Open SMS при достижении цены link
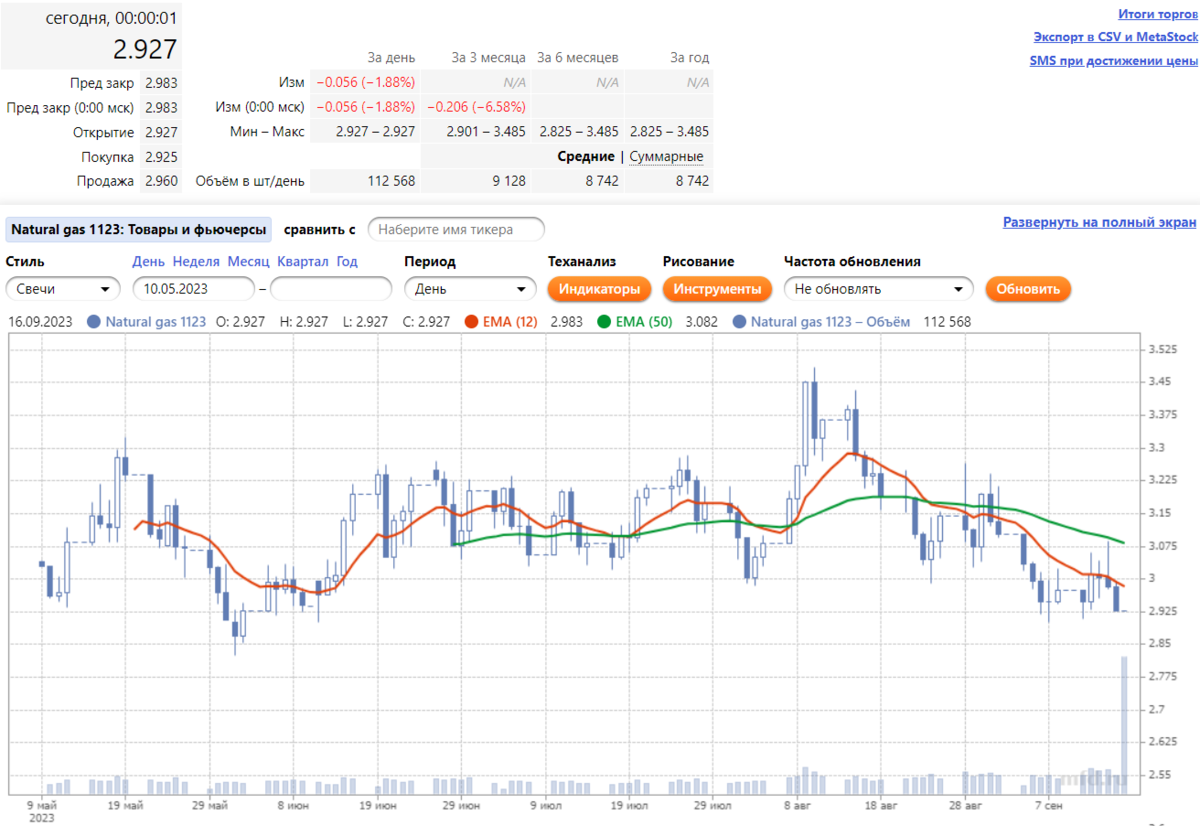The width and height of the screenshot is (1200, 826). point(1114,60)
